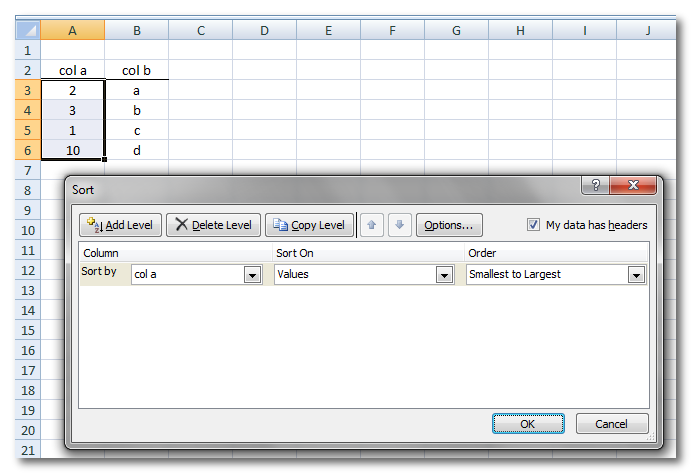The height and width of the screenshot is (473, 691).
Task: Click the cell containing 10
Action: click(x=72, y=150)
